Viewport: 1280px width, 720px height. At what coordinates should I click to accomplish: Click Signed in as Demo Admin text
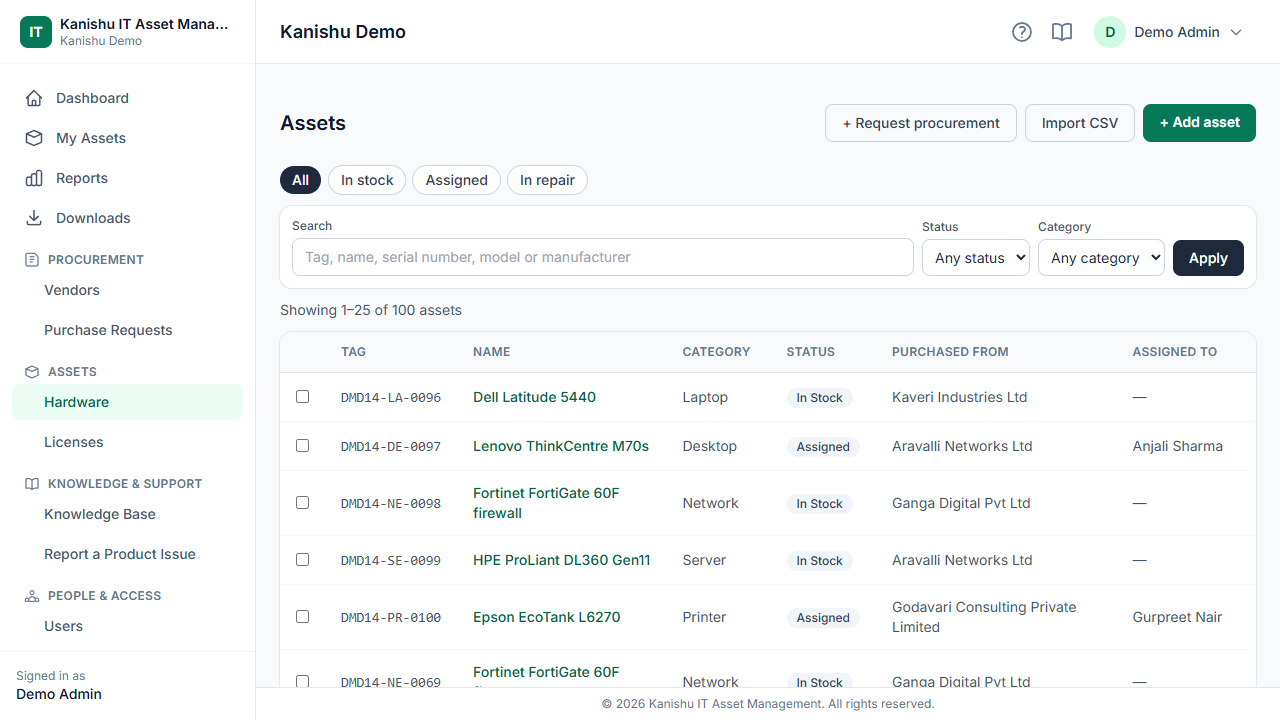click(x=59, y=685)
